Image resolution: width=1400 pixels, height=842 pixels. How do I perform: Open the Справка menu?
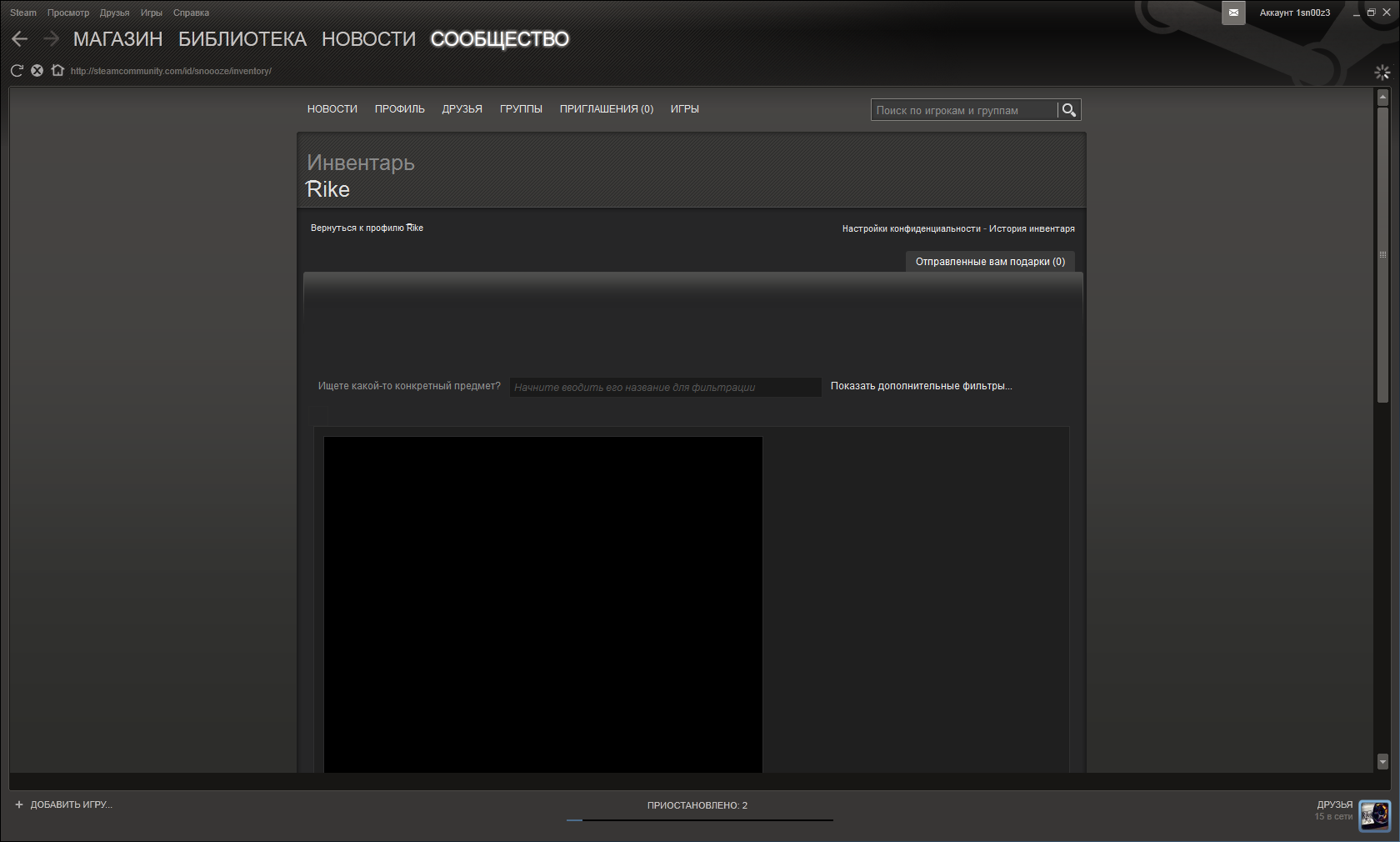pos(191,13)
